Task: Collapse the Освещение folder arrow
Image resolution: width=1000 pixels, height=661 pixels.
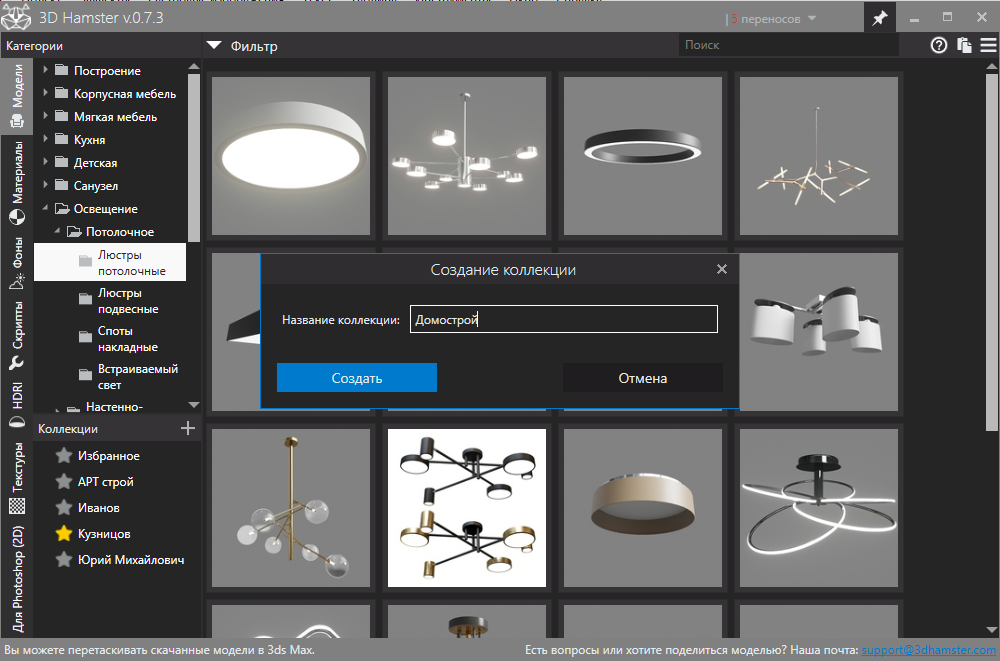Action: click(x=45, y=208)
